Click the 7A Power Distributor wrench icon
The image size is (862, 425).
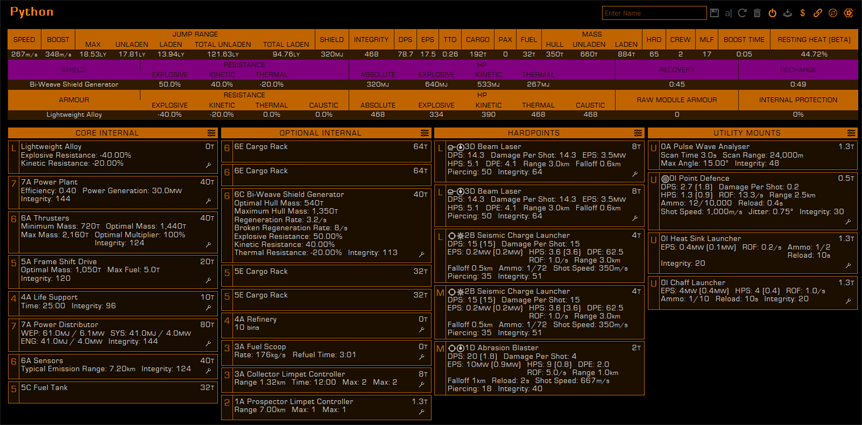(x=209, y=343)
